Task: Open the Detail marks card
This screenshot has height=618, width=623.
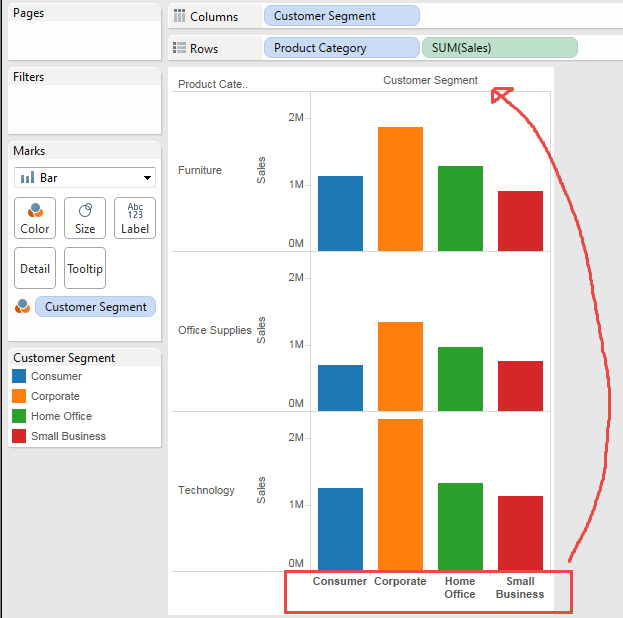Action: point(35,268)
